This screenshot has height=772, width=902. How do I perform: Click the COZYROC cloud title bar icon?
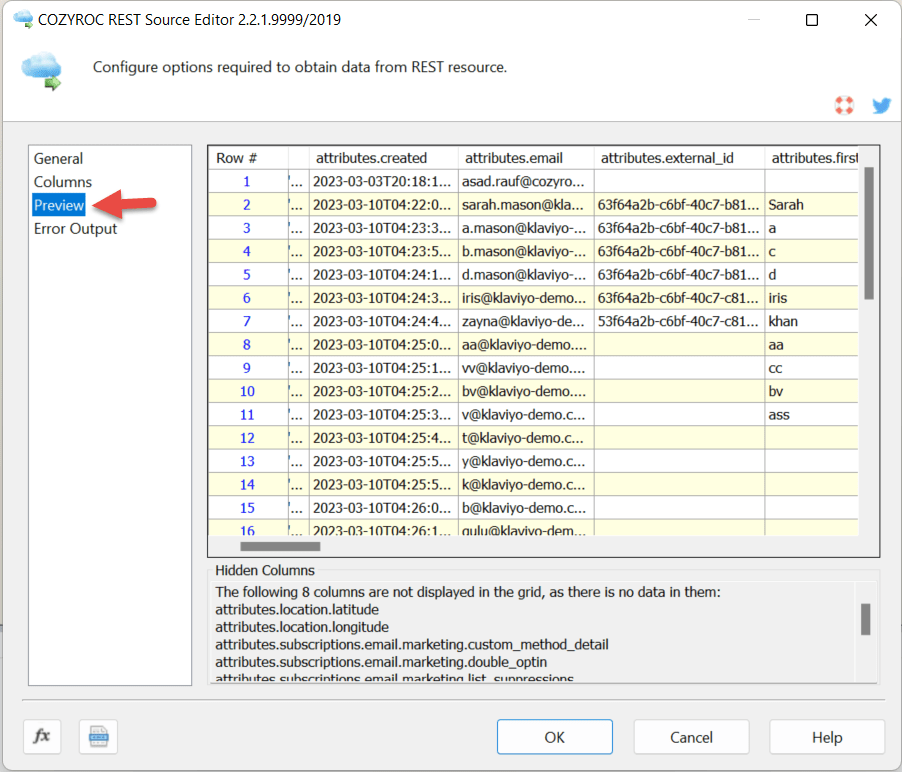[23, 20]
